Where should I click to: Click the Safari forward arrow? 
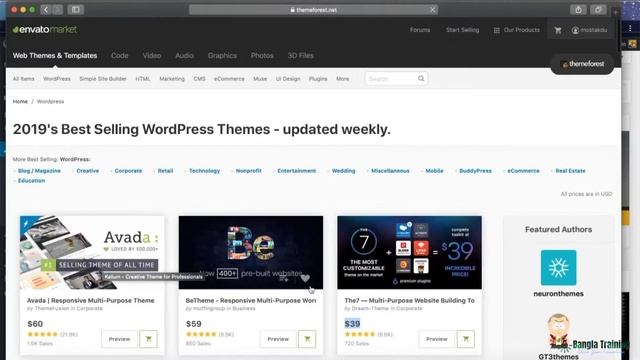click(x=58, y=9)
